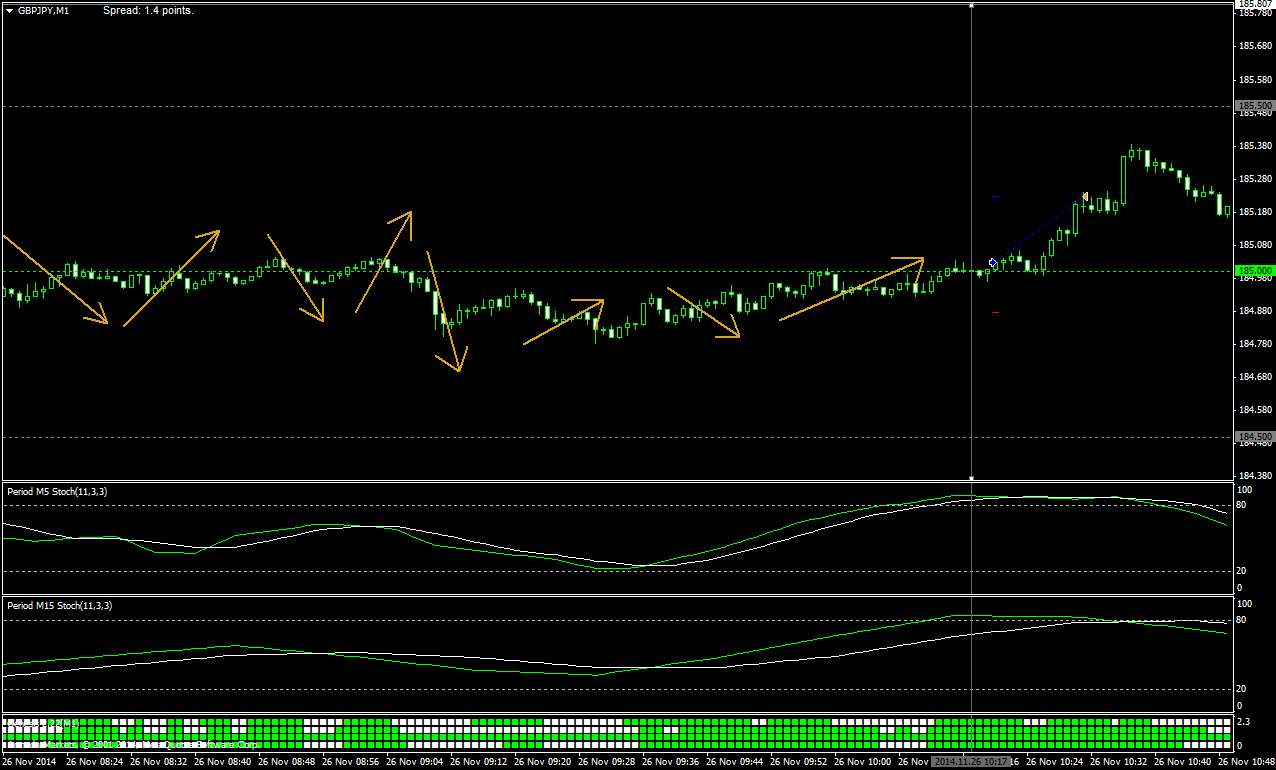Viewport: 1276px width, 770px height.
Task: Click the 184.500 grey price level label
Action: (x=1255, y=437)
